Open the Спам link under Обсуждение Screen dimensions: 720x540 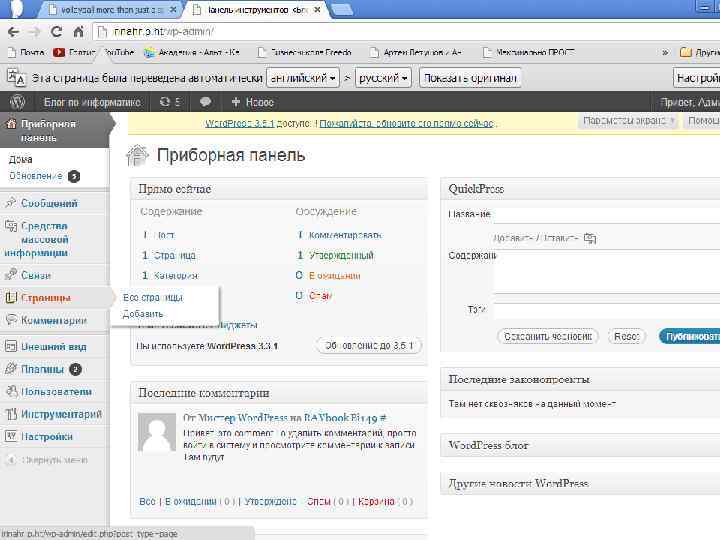(x=320, y=295)
